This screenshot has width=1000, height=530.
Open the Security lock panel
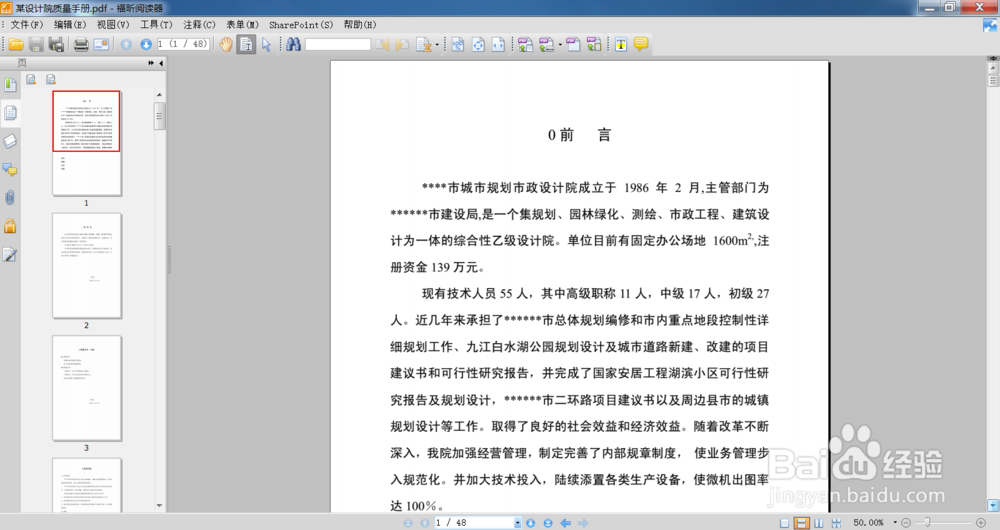[10, 226]
